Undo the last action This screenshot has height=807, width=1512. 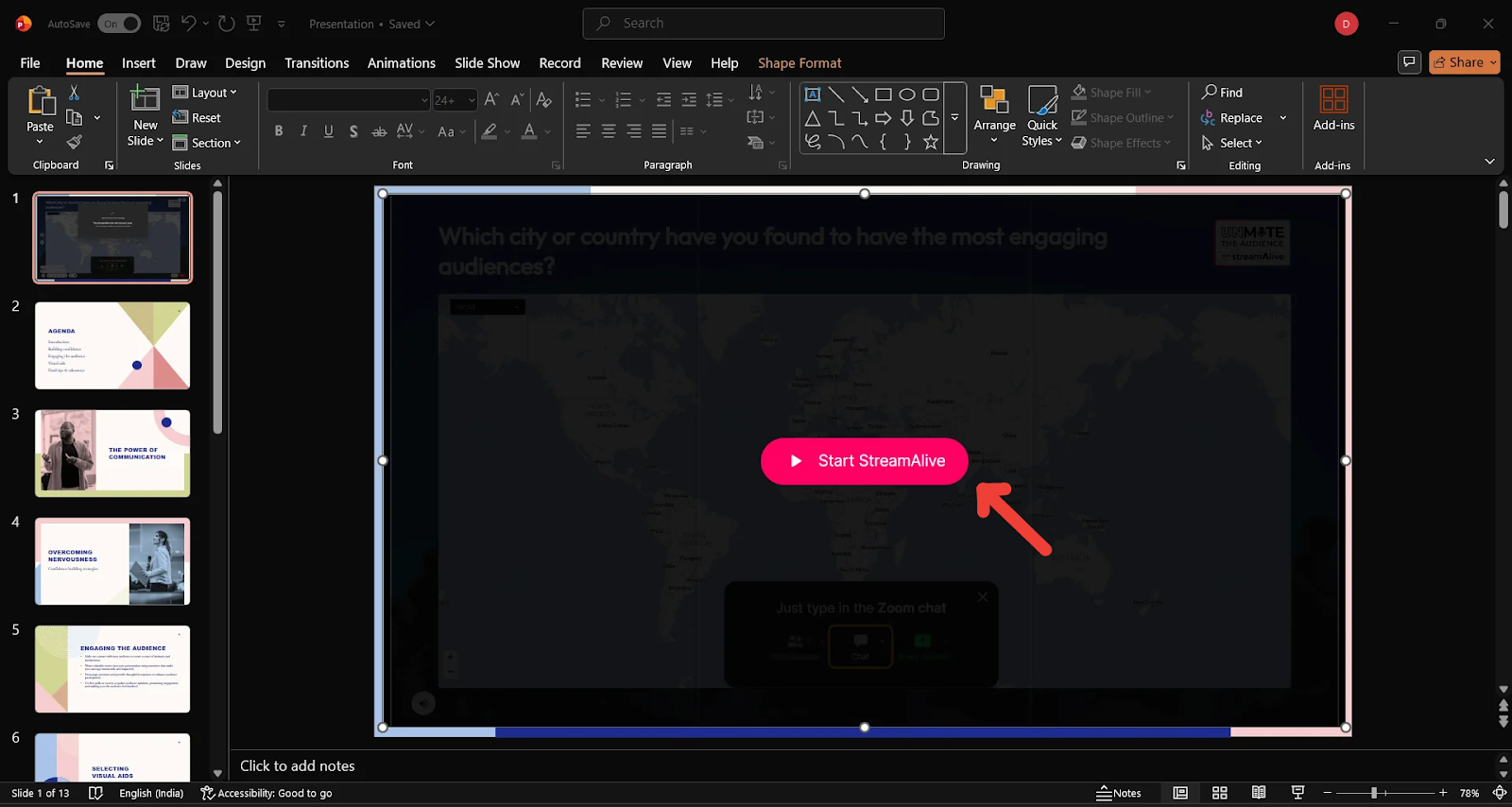click(x=189, y=24)
